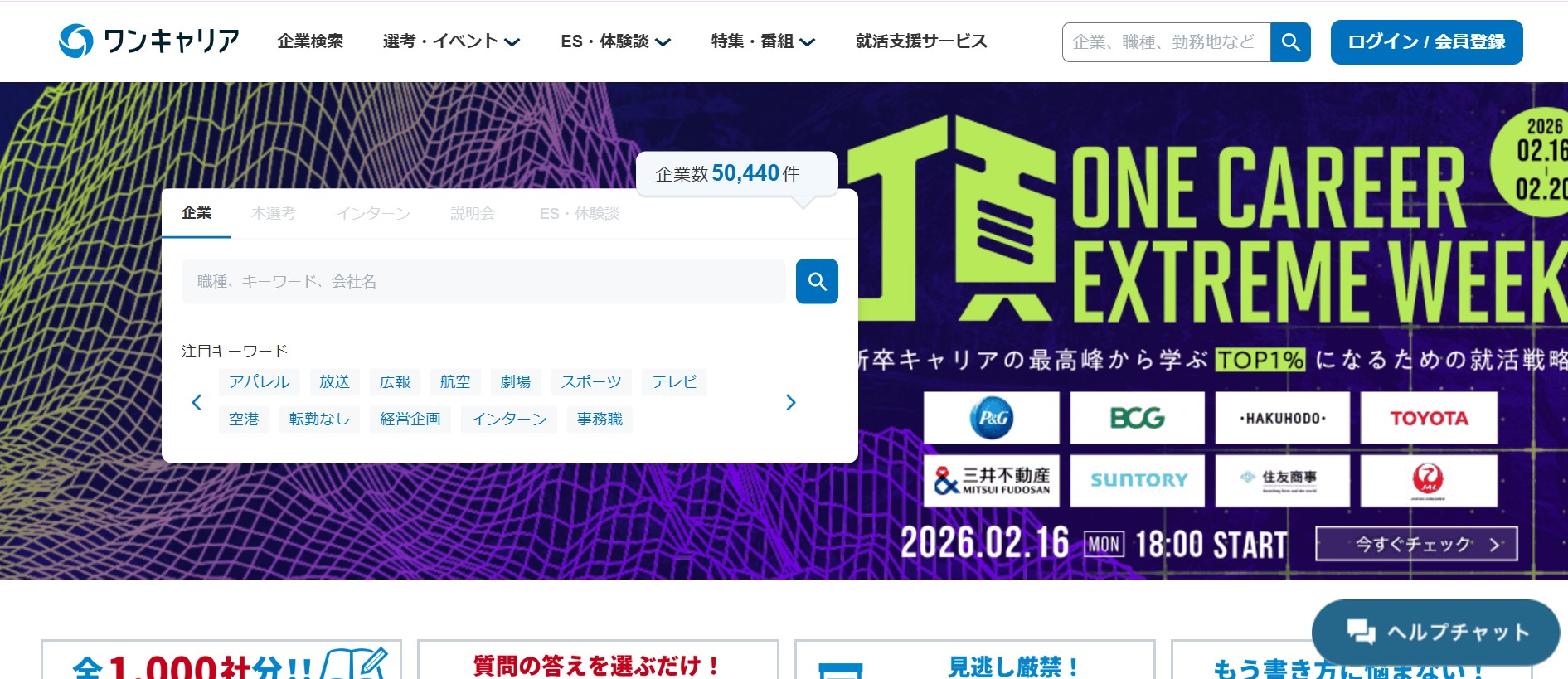Click the 航空 keyword tag
The width and height of the screenshot is (1568, 679).
(x=455, y=382)
